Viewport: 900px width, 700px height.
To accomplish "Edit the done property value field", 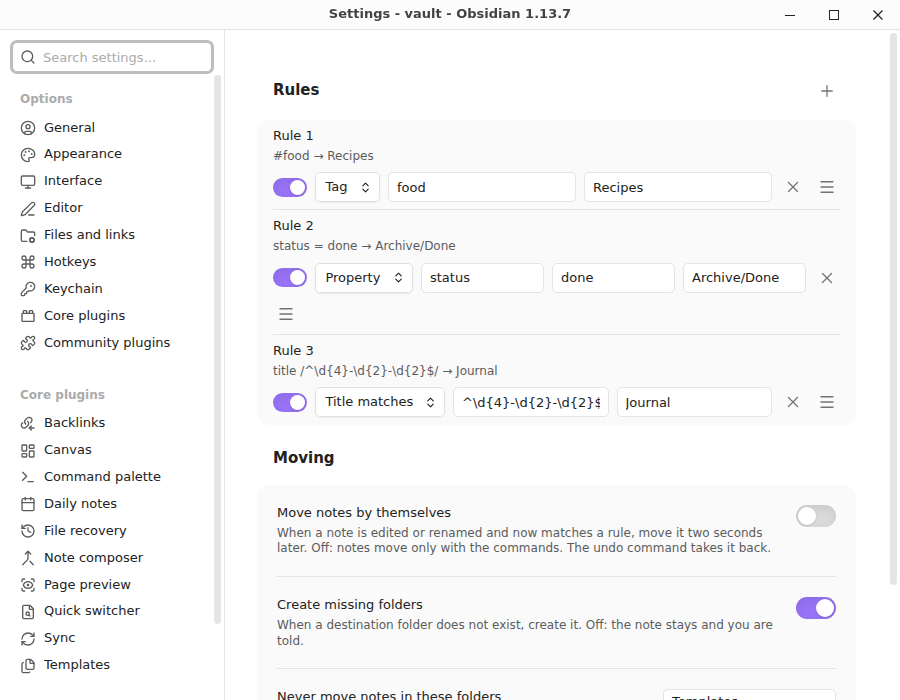I will point(613,278).
